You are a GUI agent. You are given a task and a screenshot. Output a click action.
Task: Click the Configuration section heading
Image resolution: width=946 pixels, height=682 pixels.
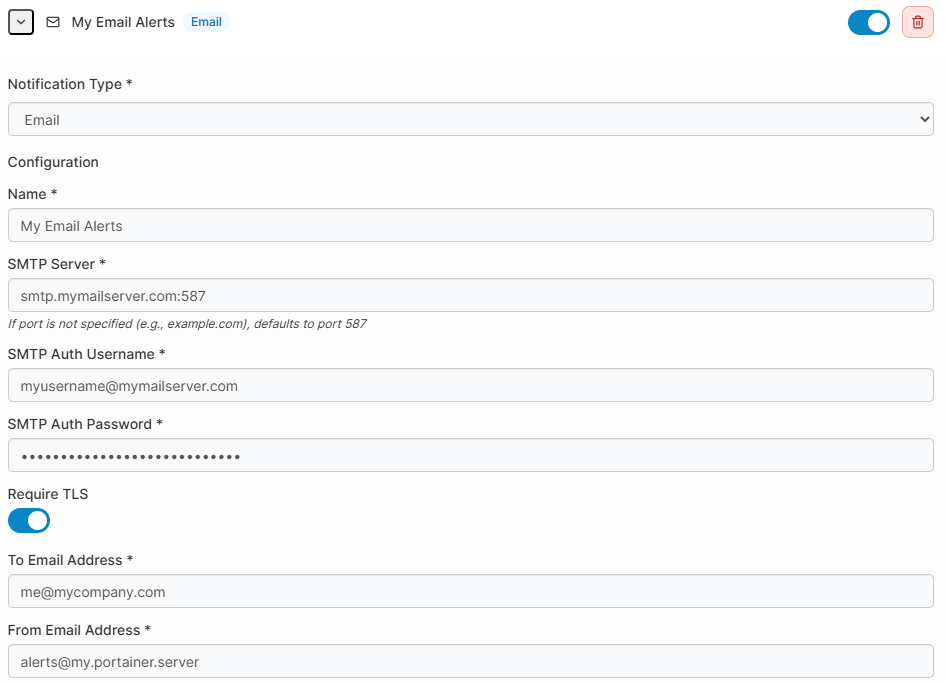tap(53, 162)
